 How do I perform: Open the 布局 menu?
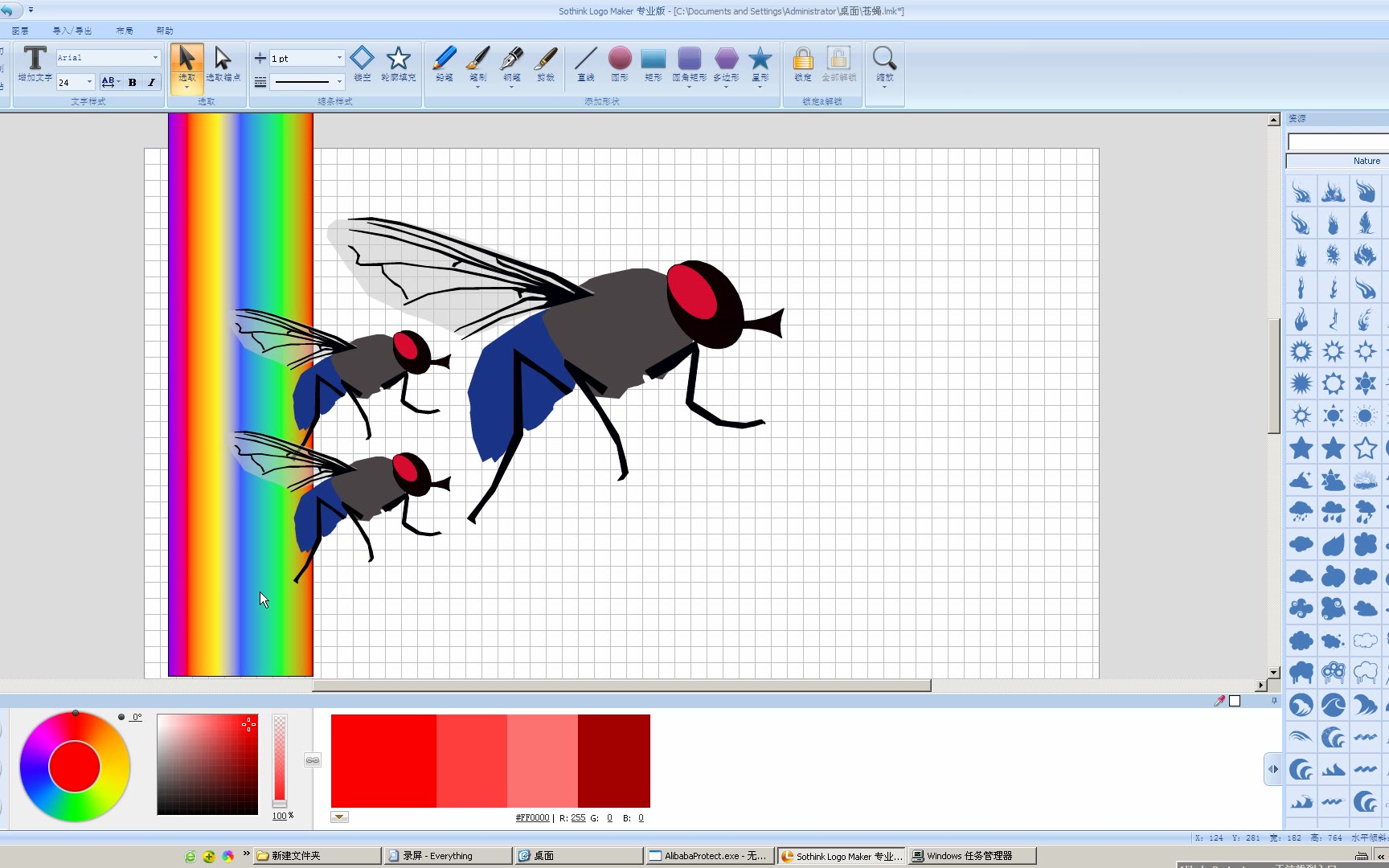[125, 31]
